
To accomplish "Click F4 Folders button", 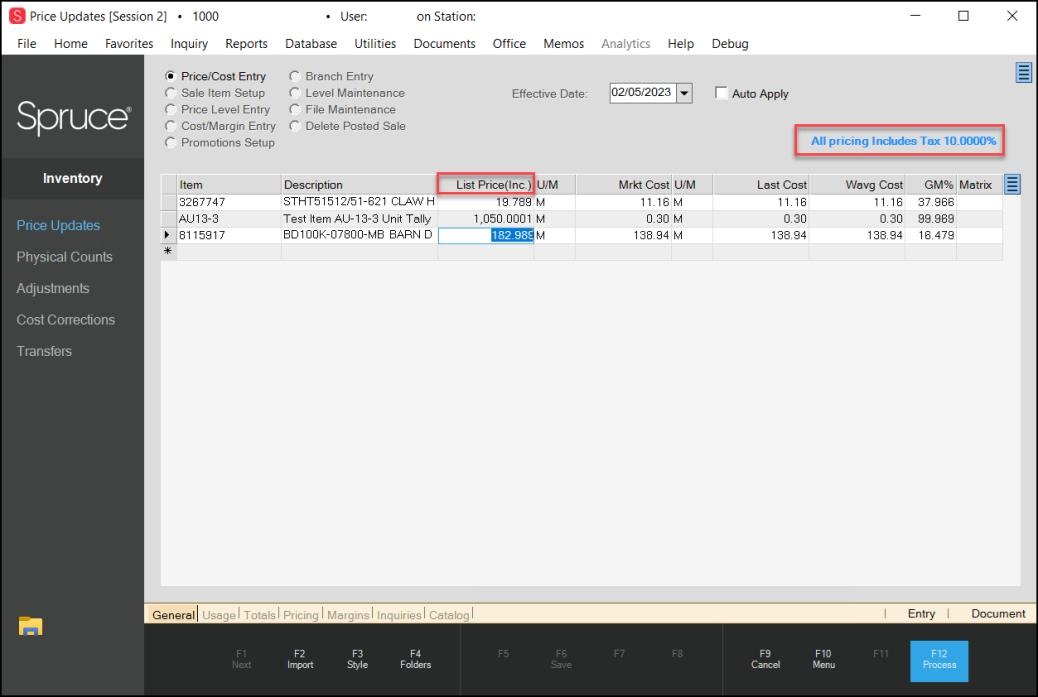I will pos(415,659).
